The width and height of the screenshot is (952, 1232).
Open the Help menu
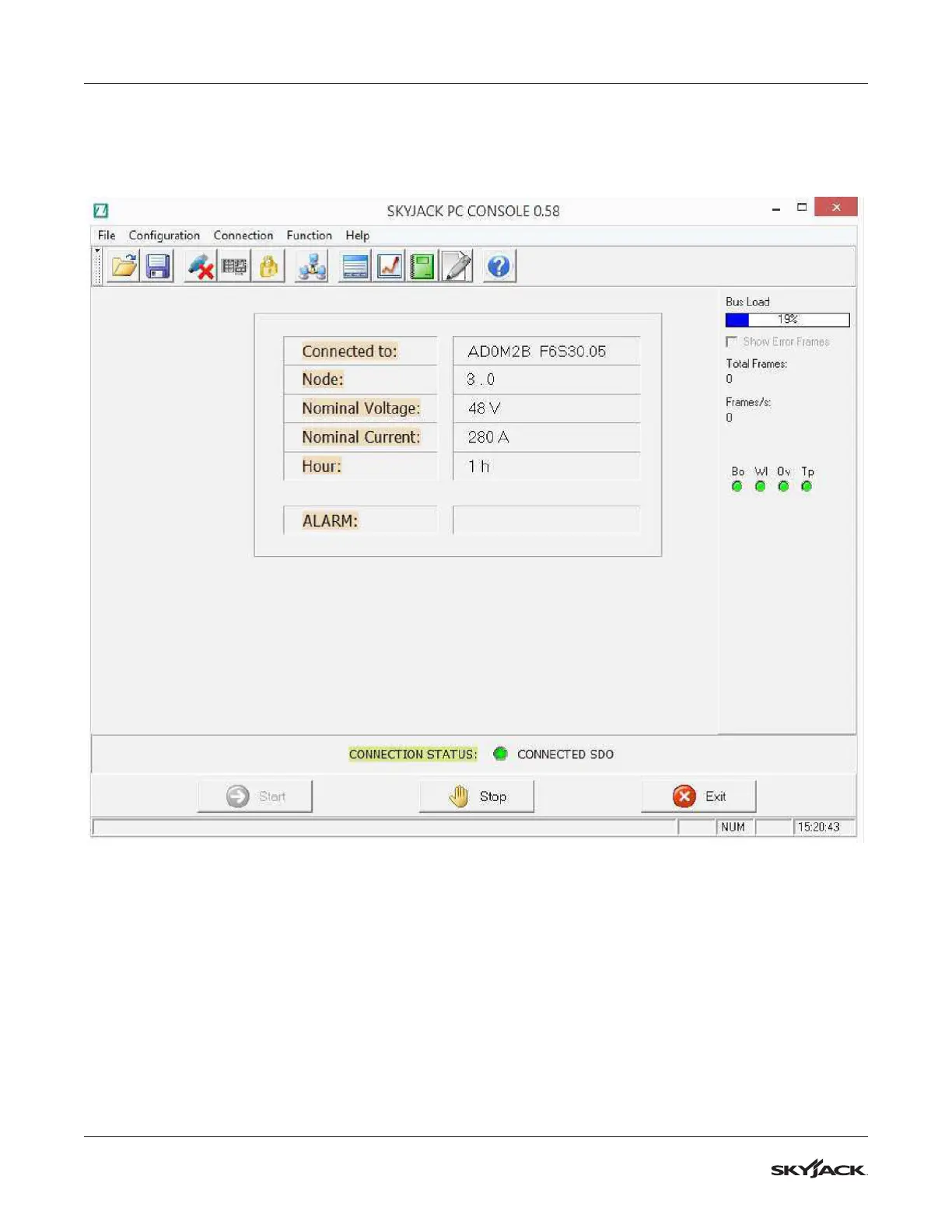click(x=358, y=235)
